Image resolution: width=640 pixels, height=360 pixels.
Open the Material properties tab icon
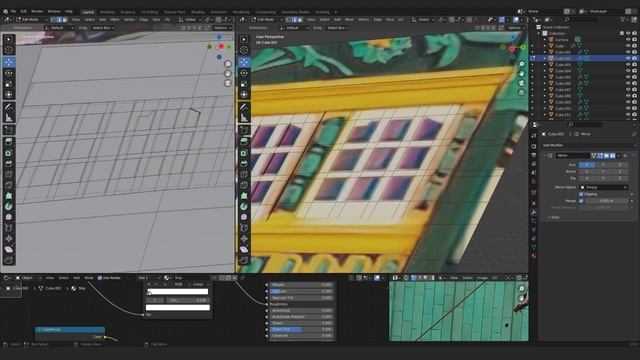(x=534, y=256)
